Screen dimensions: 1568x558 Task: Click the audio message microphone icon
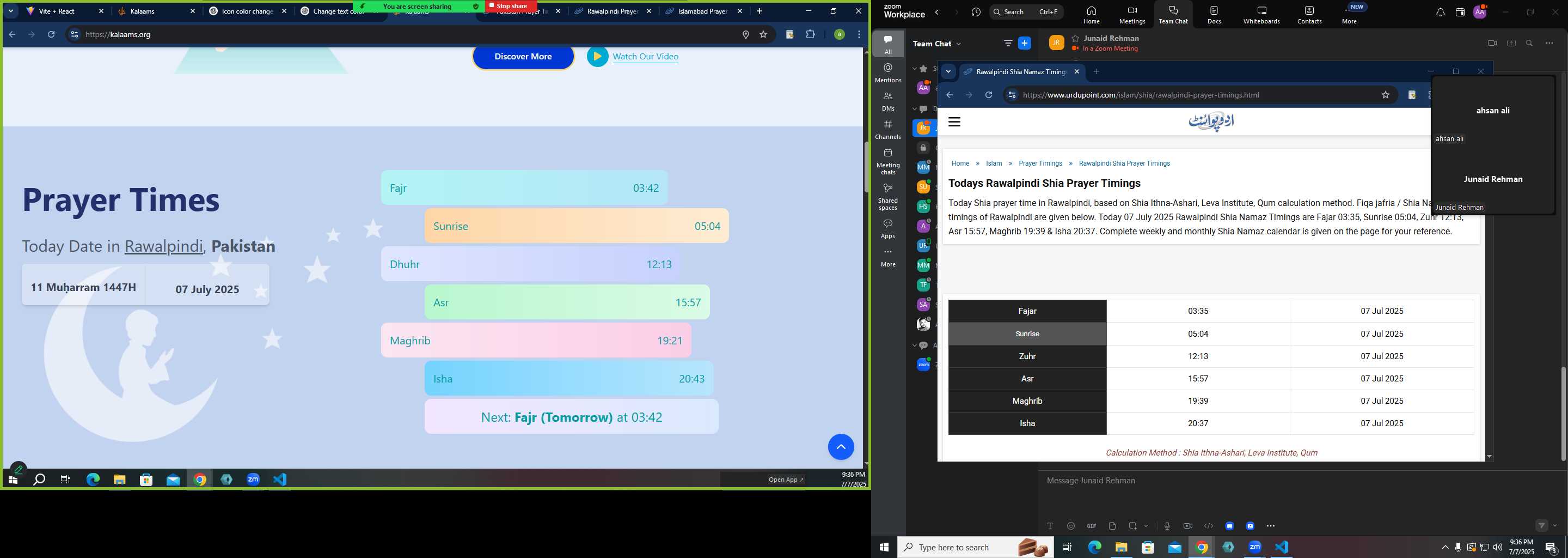[1167, 526]
